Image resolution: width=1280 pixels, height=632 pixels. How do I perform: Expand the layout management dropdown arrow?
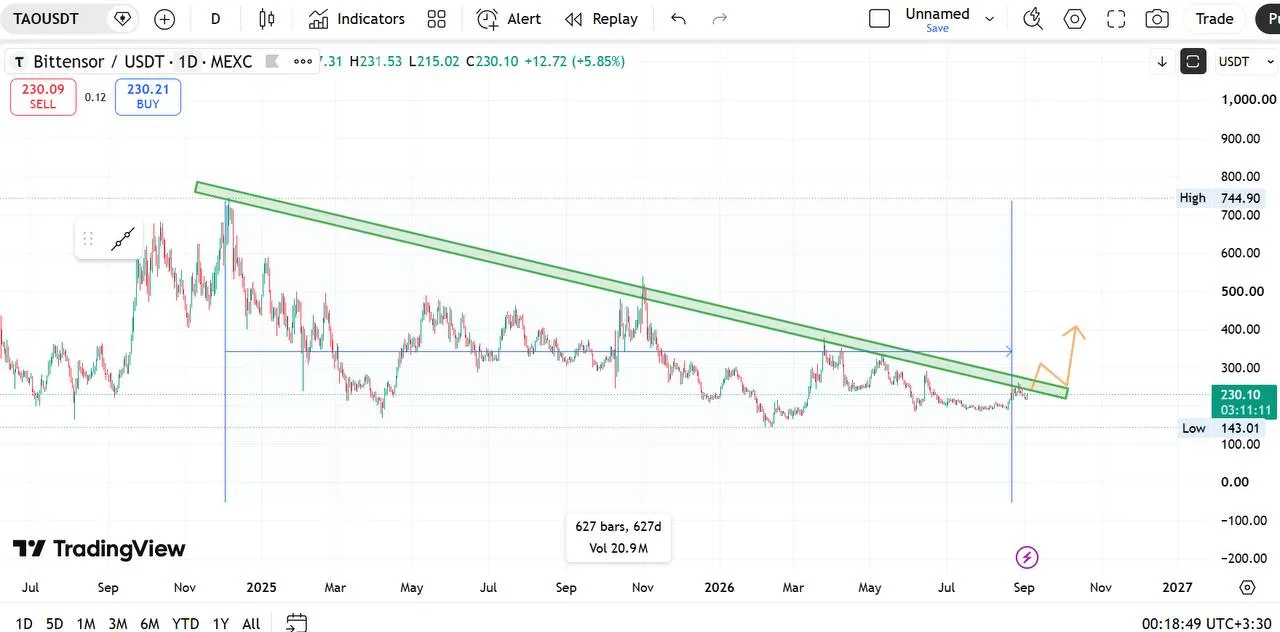990,19
